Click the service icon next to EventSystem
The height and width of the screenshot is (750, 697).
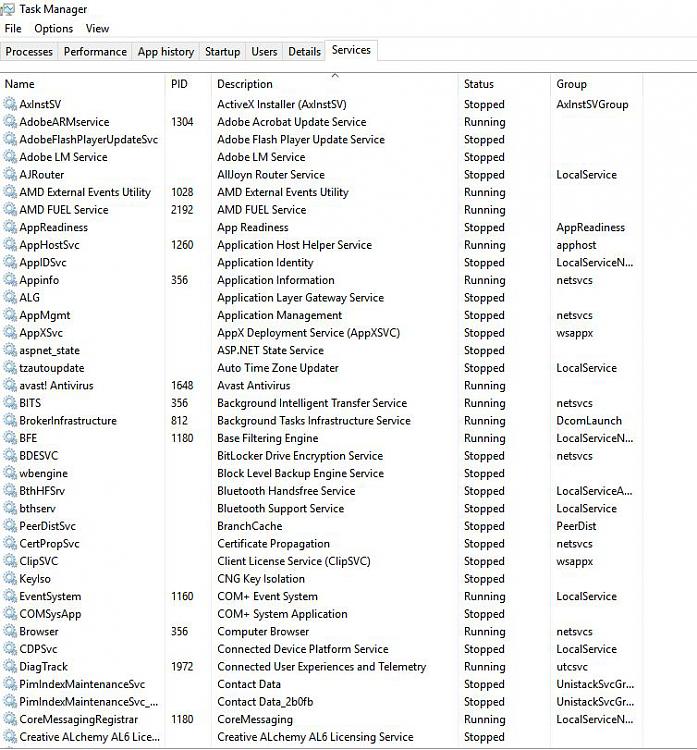[x=10, y=596]
